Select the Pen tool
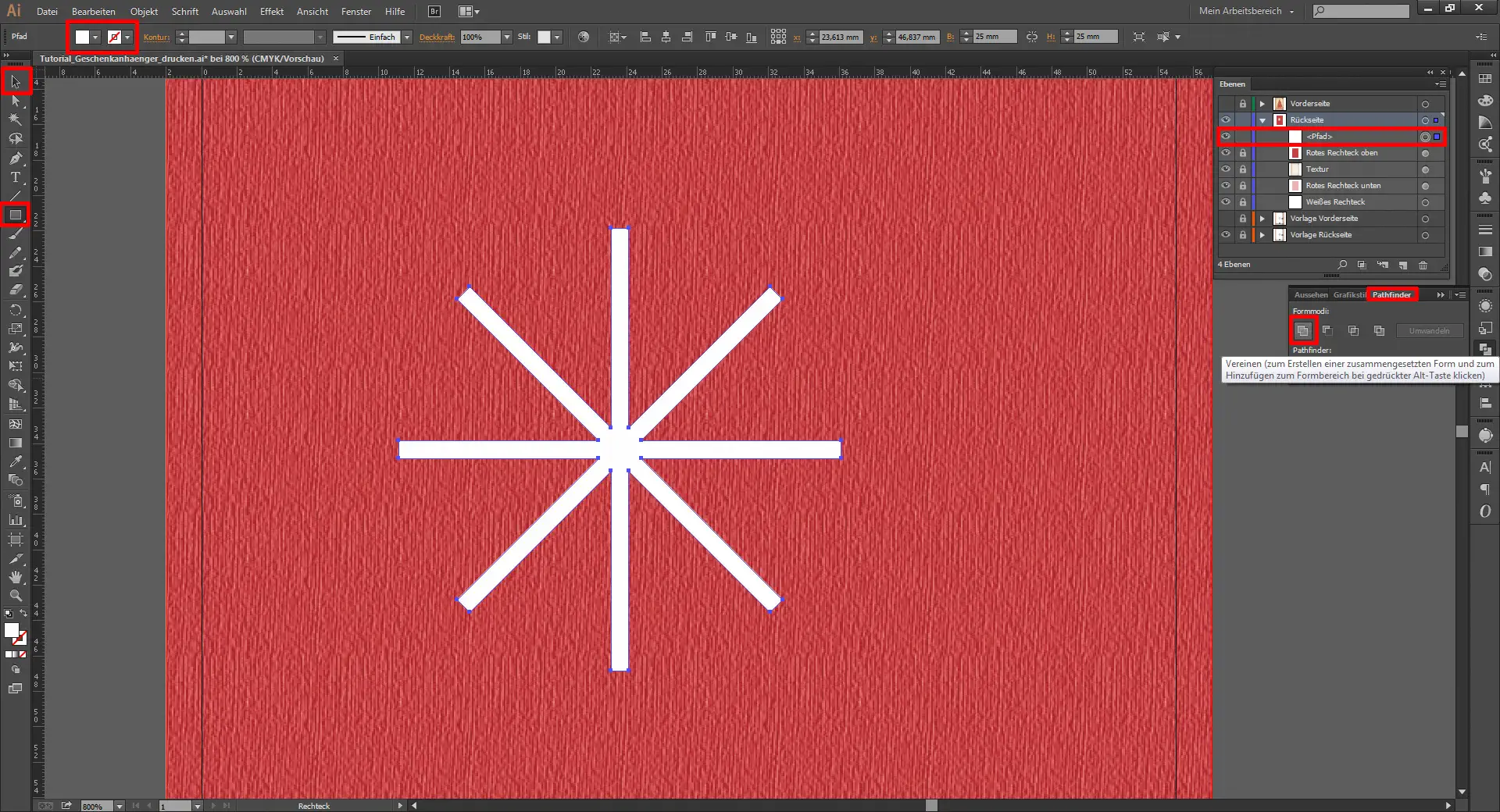 [x=16, y=158]
